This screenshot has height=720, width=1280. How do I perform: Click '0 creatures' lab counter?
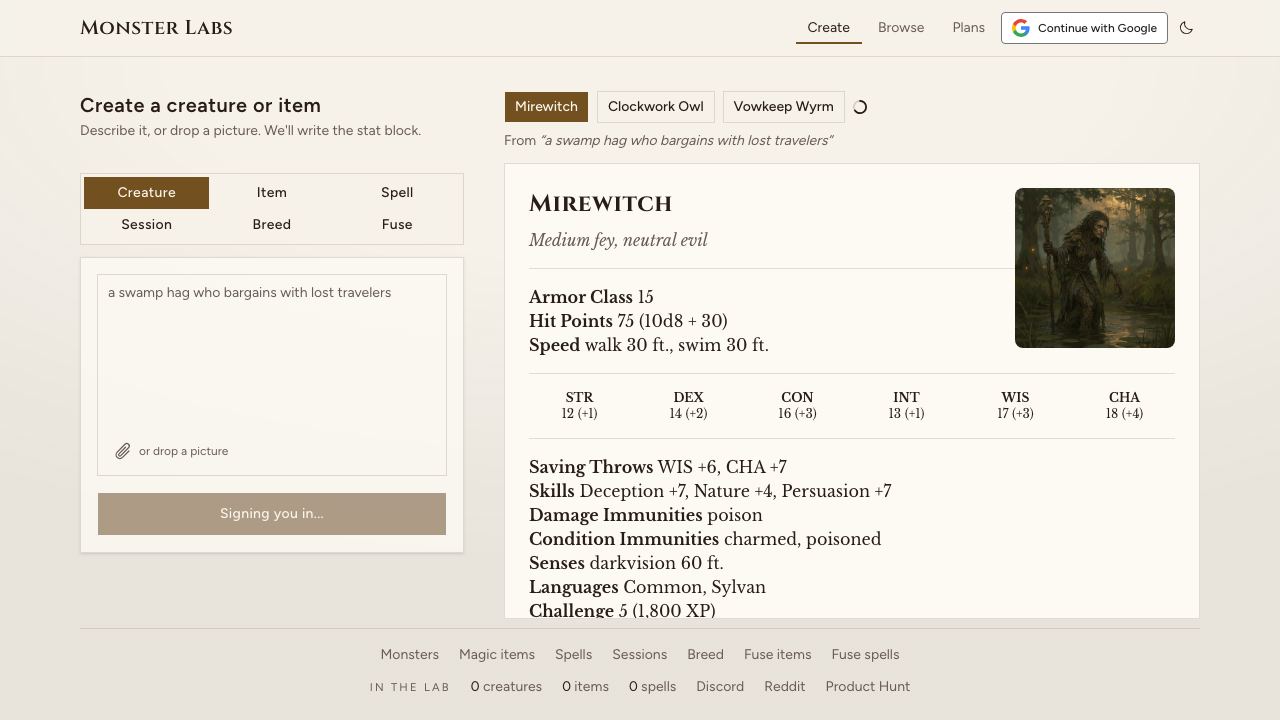pos(506,687)
